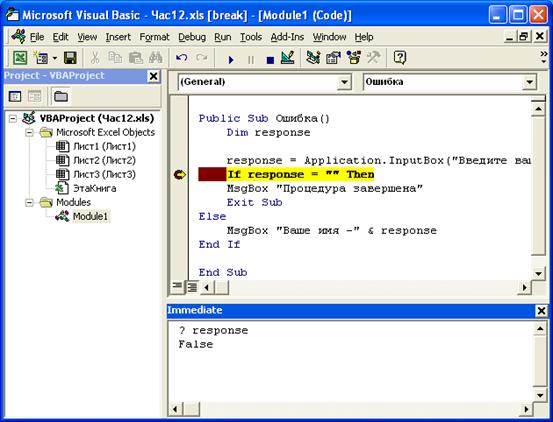Close the Project - VBAProject pane
The image size is (553, 422).
[153, 76]
